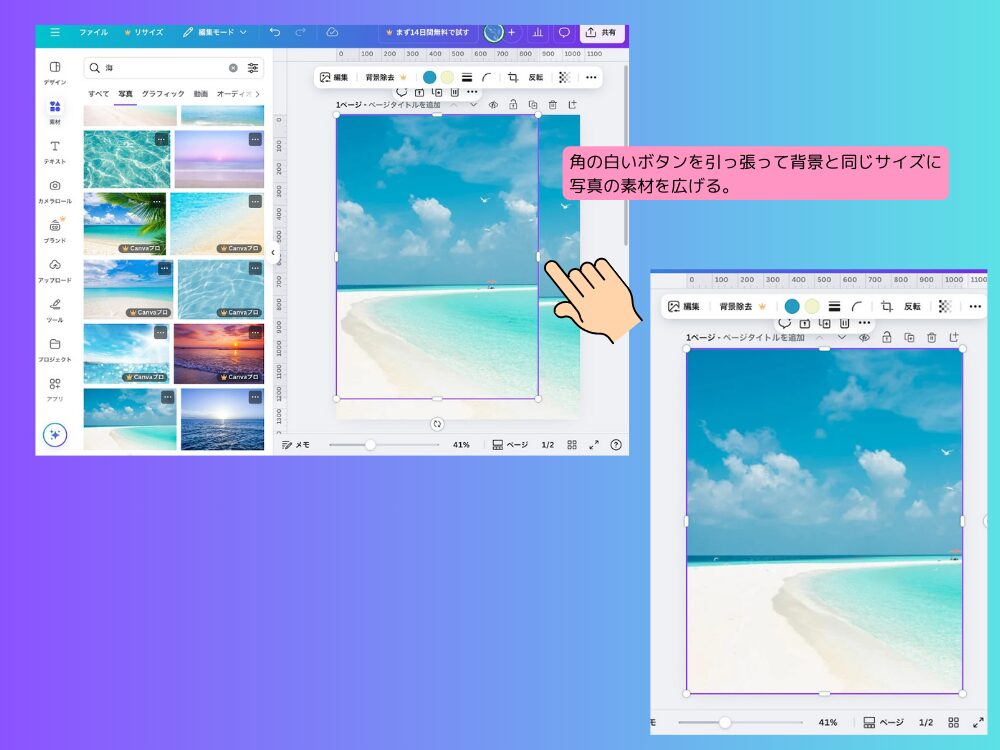The width and height of the screenshot is (1000, 750).
Task: Open transparency settings via the checkerboard icon
Action: pos(564,76)
